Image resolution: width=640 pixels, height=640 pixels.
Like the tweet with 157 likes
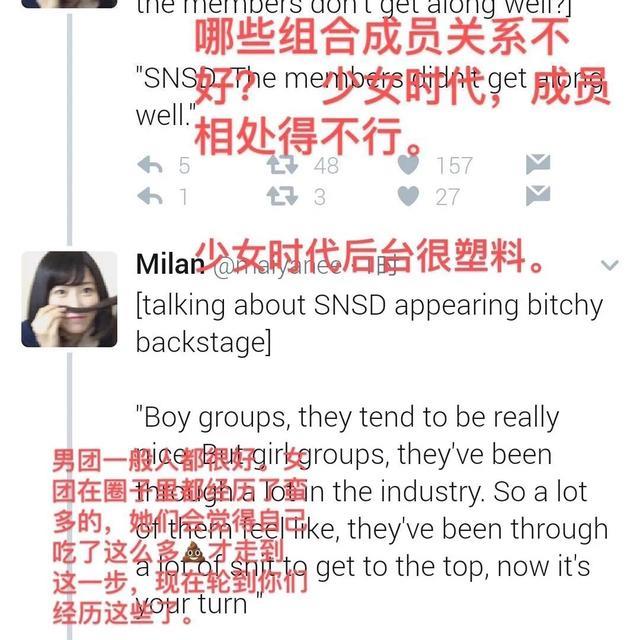[x=408, y=163]
